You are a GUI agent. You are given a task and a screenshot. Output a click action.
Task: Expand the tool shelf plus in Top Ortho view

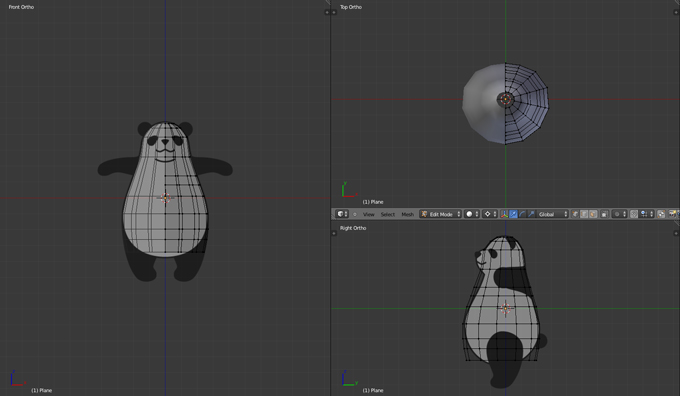tap(334, 12)
